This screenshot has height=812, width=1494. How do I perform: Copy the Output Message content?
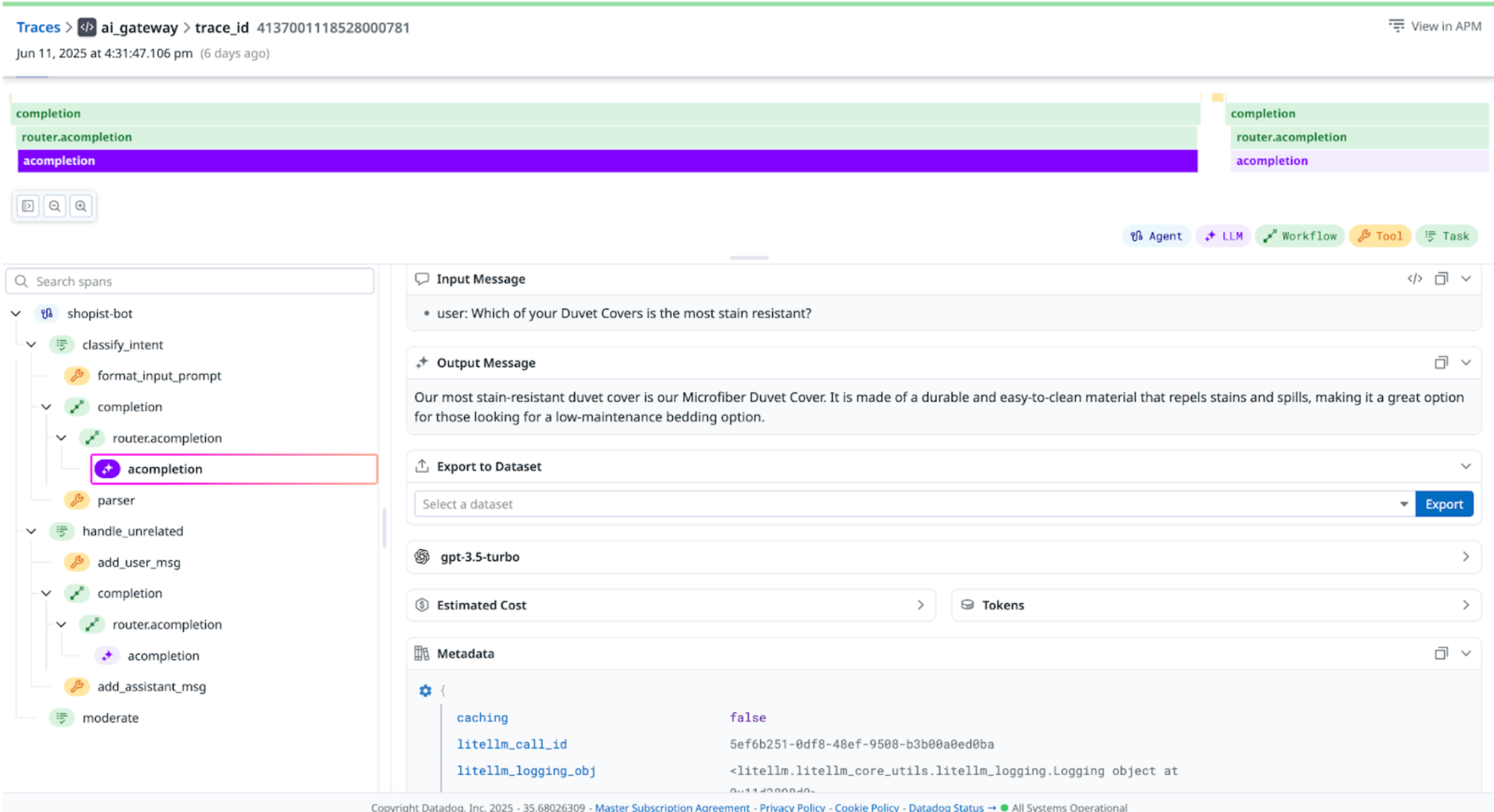pyautogui.click(x=1442, y=362)
